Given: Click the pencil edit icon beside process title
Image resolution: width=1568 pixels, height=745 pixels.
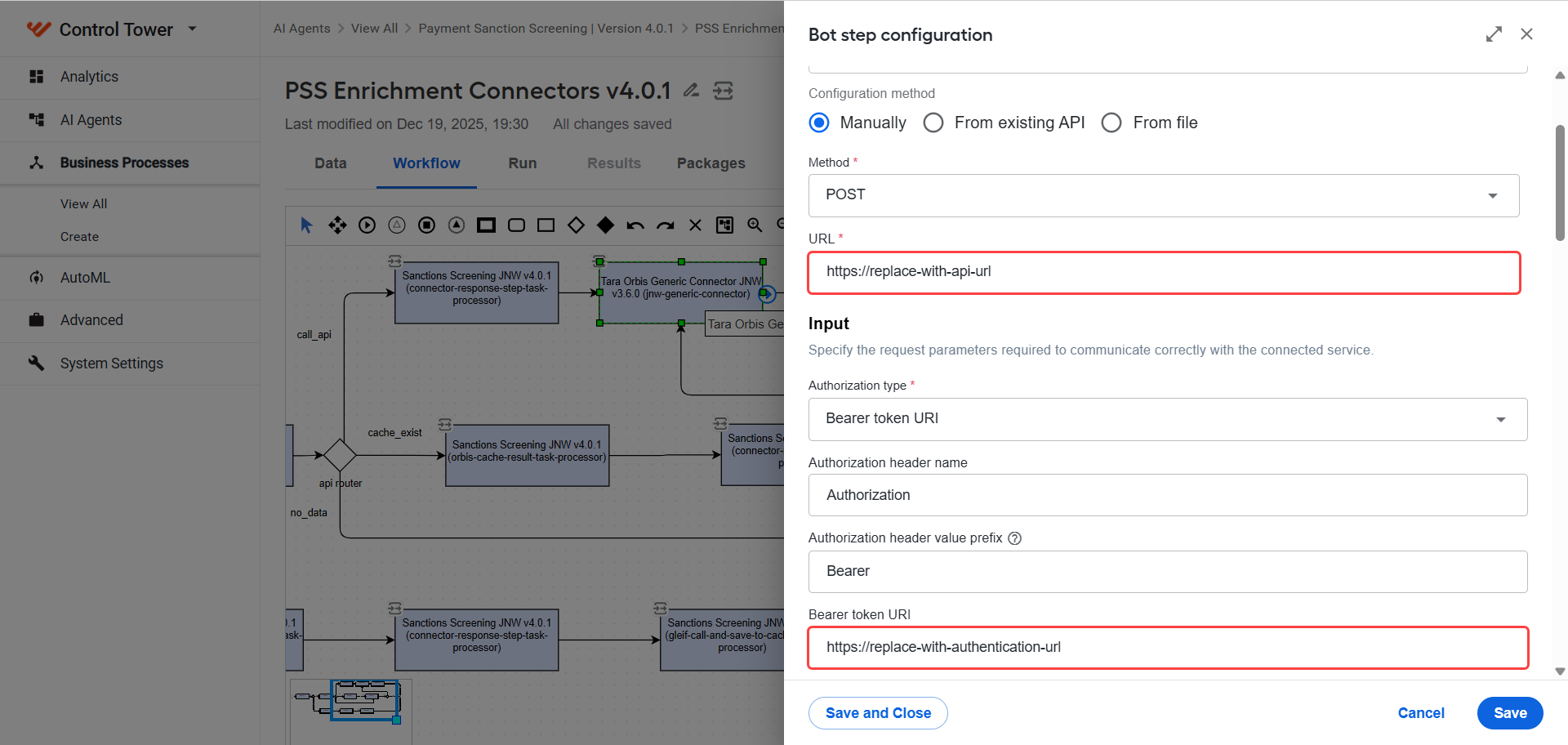Looking at the screenshot, I should 691,90.
